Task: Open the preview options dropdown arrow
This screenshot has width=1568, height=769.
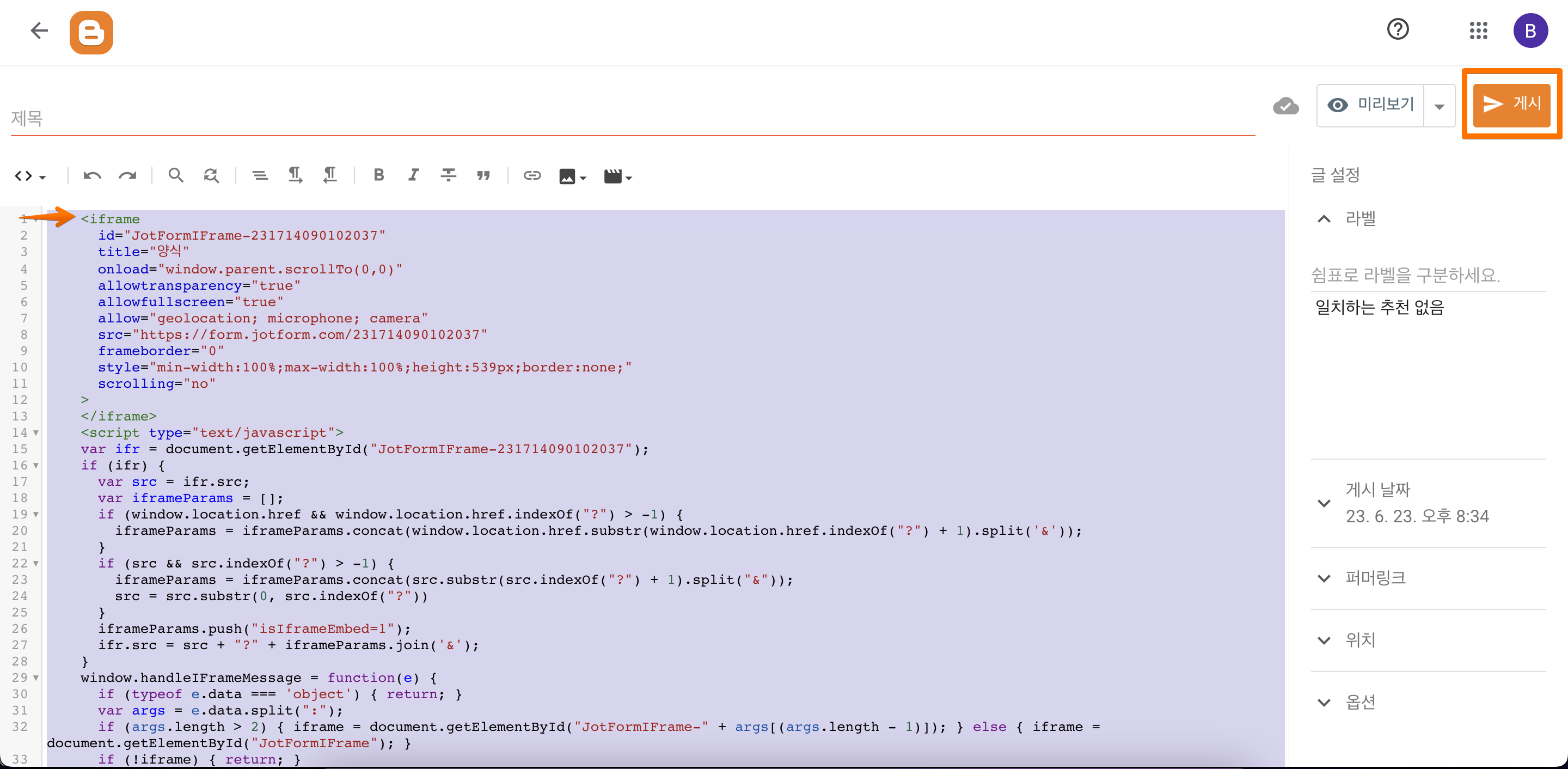Action: coord(1439,107)
